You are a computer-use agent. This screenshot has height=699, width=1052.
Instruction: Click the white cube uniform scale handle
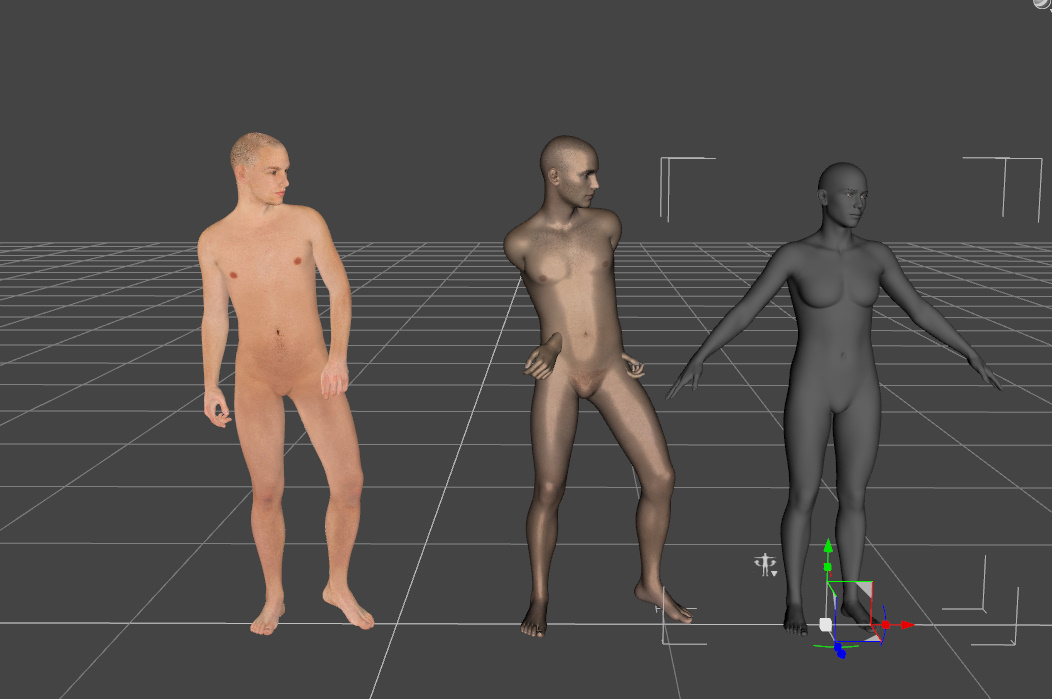click(x=826, y=625)
